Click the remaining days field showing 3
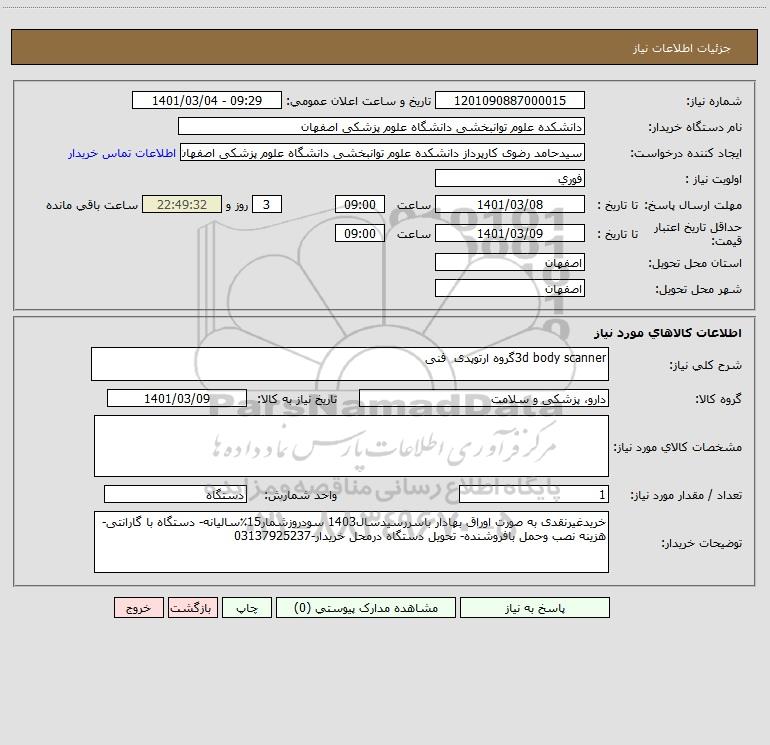Image resolution: width=770 pixels, height=745 pixels. (267, 204)
